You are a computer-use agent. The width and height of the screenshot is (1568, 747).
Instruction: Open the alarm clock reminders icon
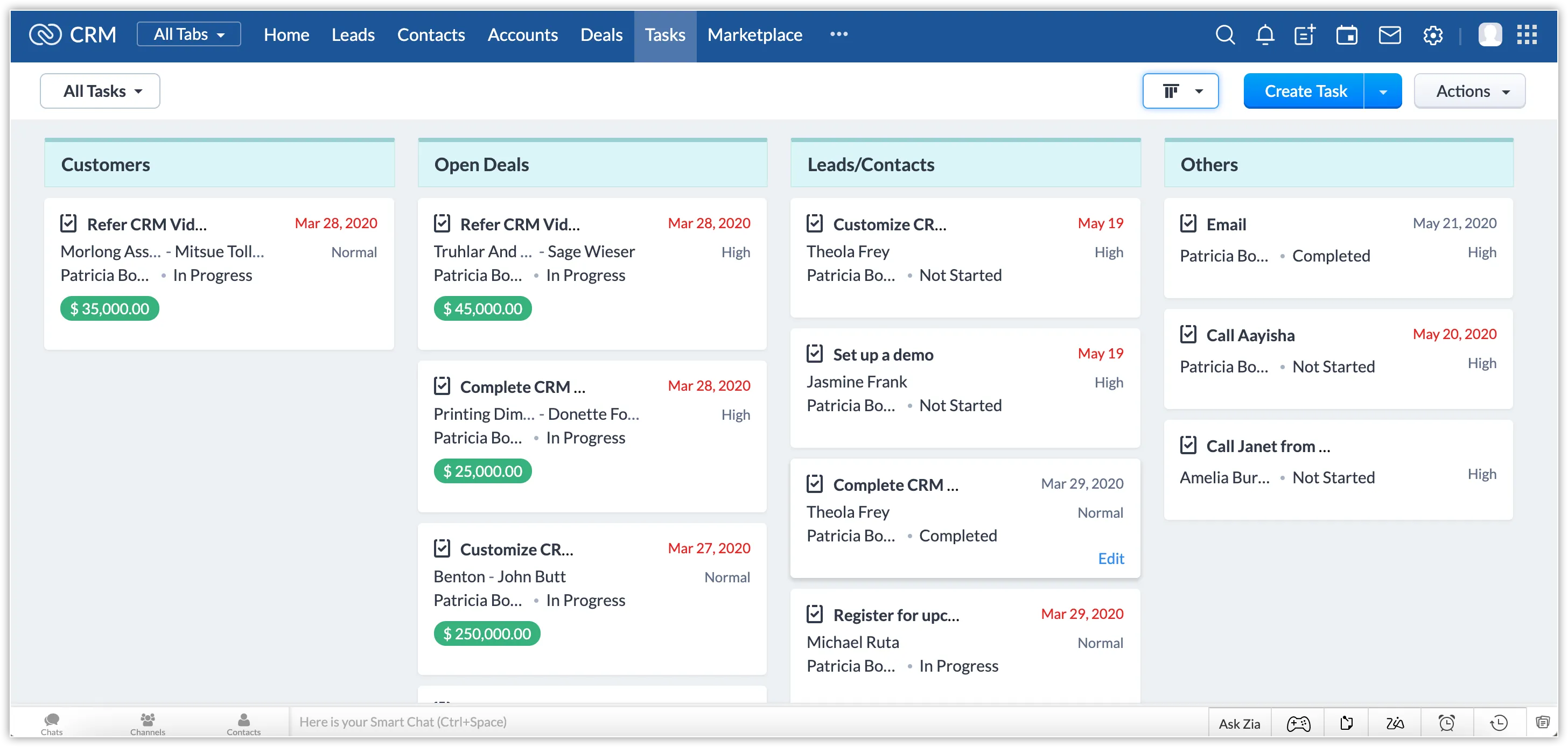1446,723
